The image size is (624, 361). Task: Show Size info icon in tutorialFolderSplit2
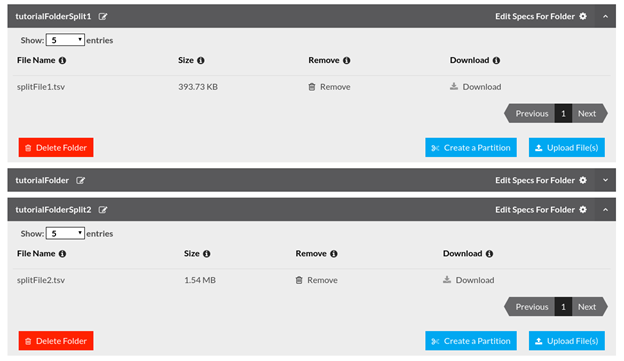point(207,254)
